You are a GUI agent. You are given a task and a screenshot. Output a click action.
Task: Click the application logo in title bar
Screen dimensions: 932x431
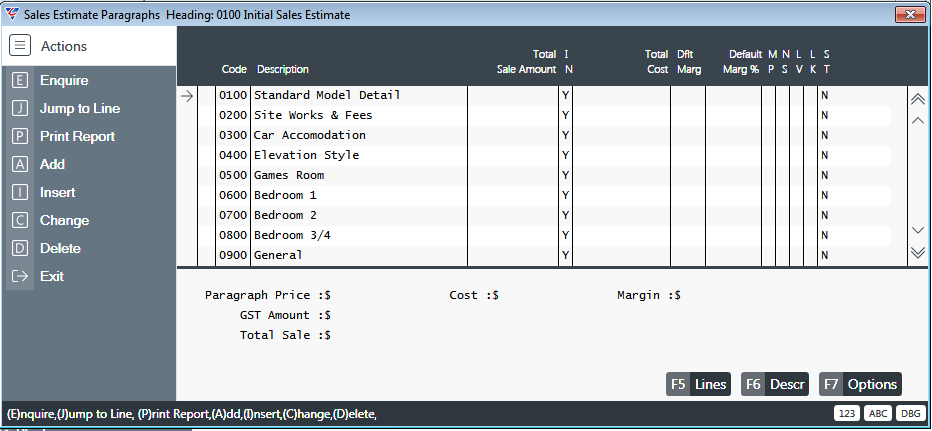pos(11,14)
